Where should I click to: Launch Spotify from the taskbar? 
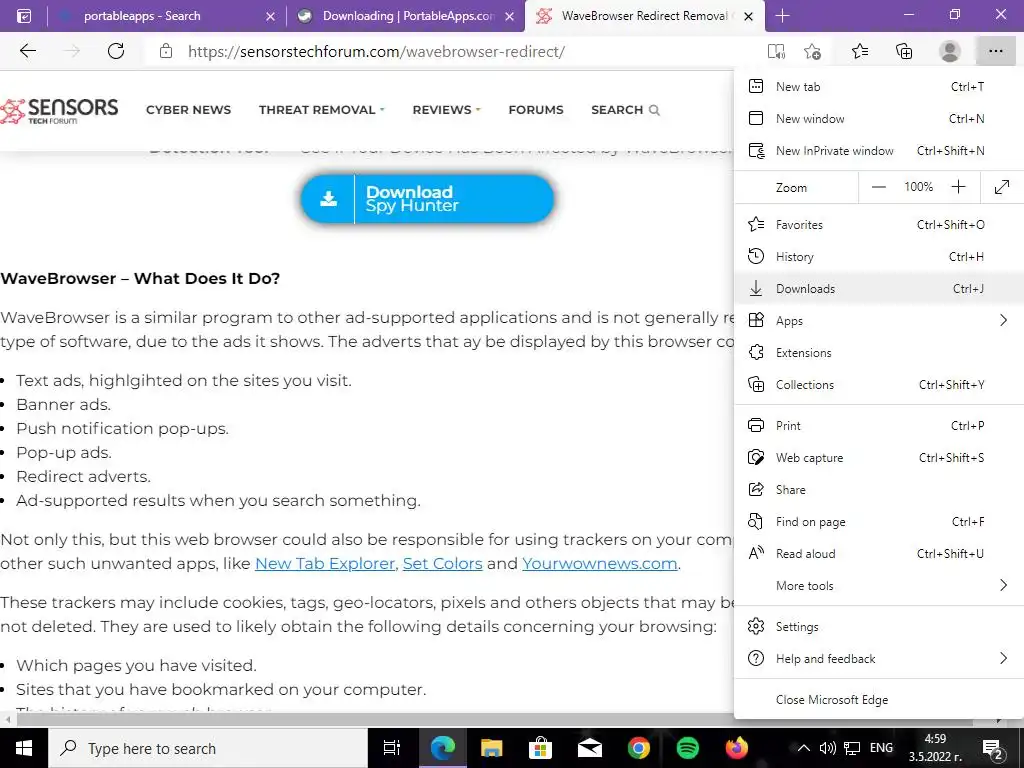click(x=688, y=748)
